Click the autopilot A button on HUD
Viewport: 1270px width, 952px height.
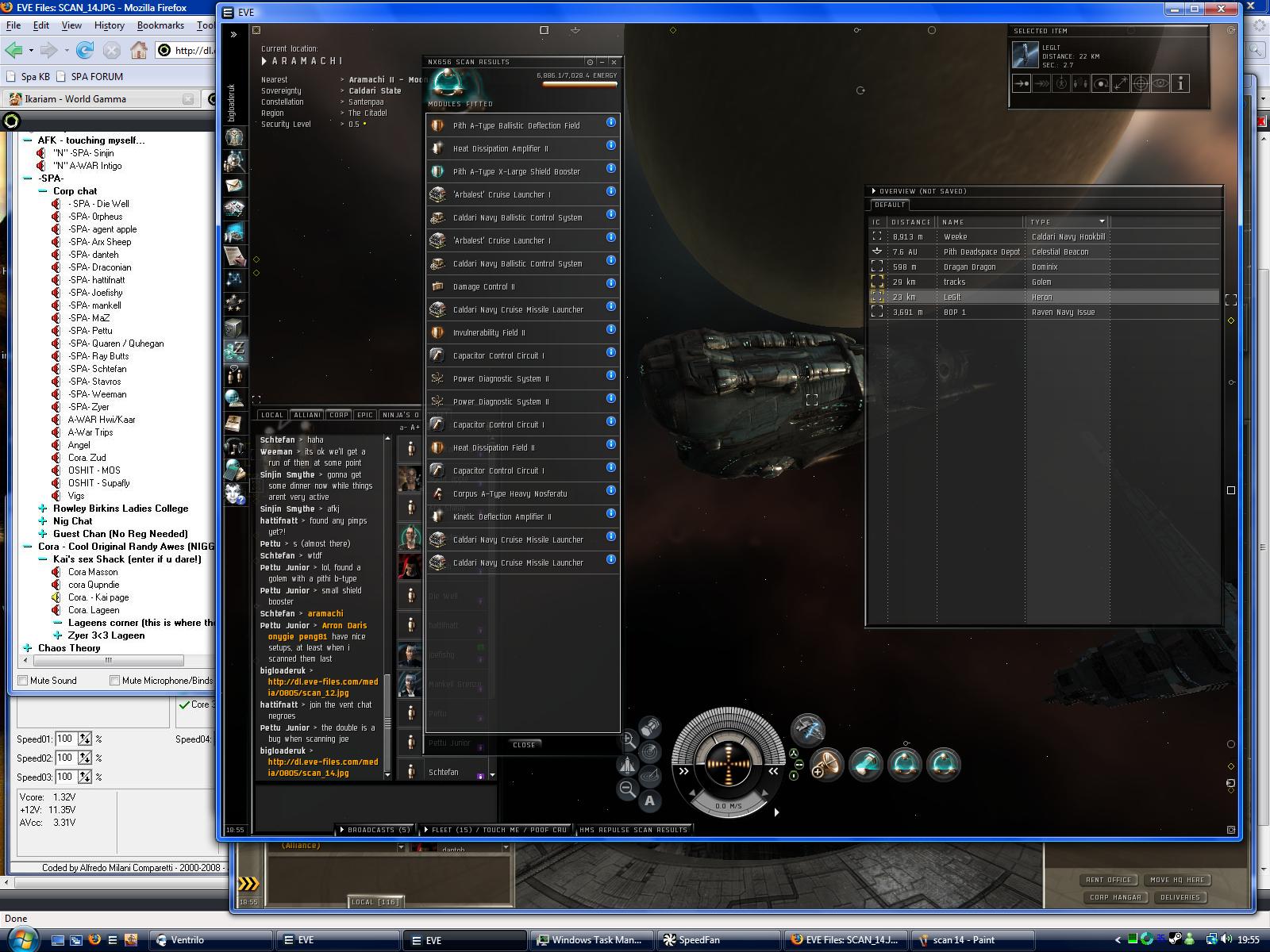pos(649,800)
